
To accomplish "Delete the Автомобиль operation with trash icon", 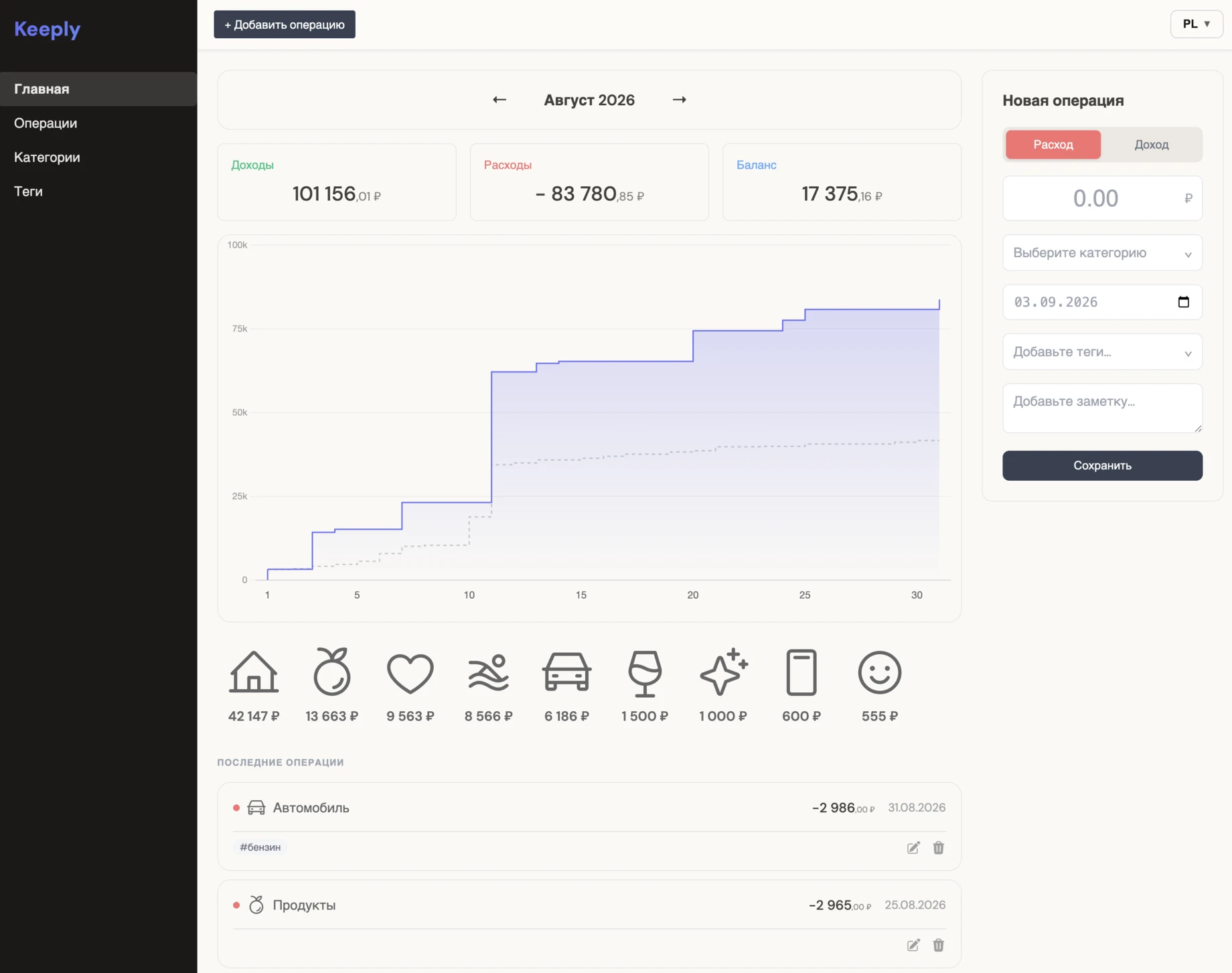I will point(938,848).
